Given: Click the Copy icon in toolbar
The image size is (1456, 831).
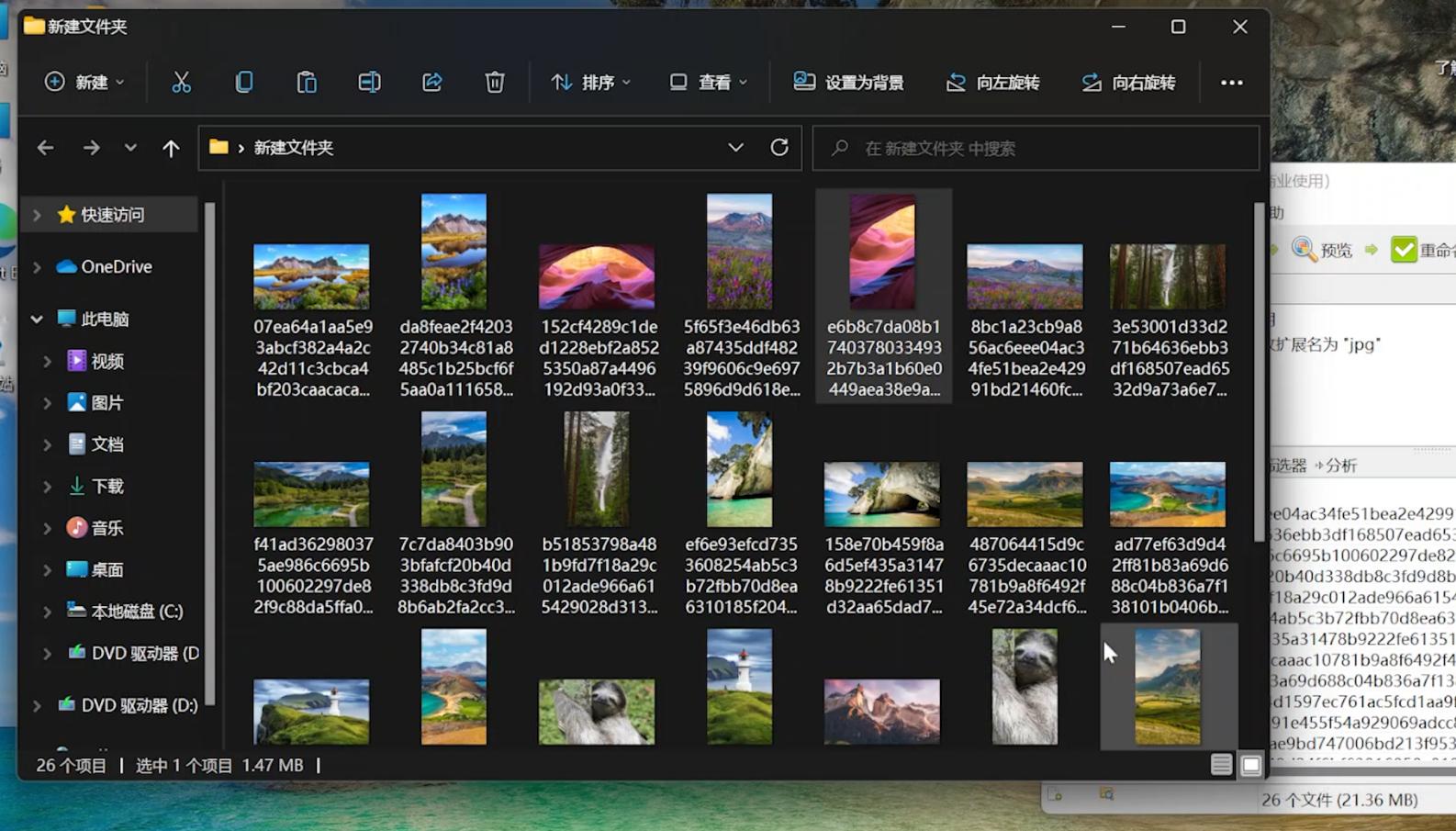Looking at the screenshot, I should [244, 83].
